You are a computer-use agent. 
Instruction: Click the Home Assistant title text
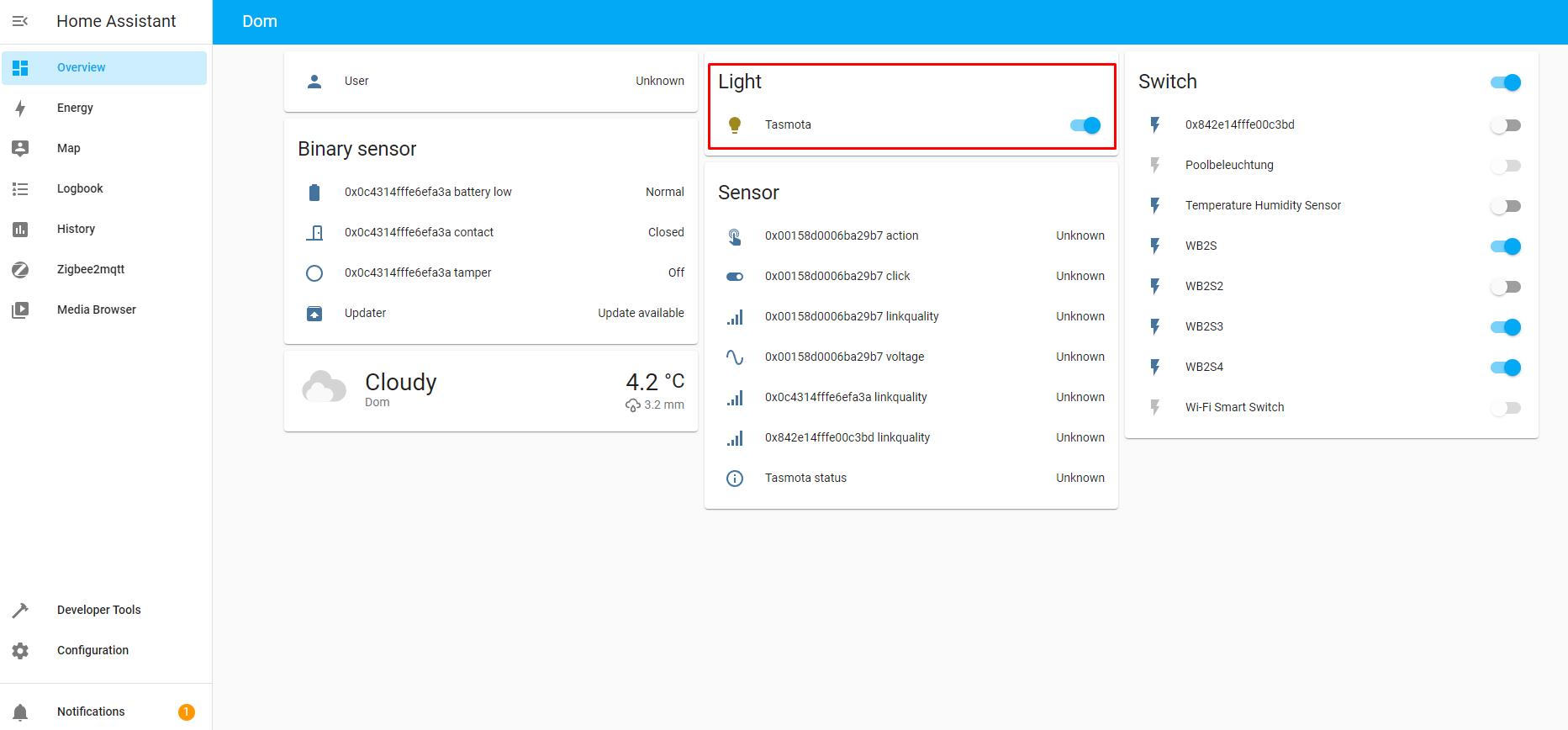[x=116, y=21]
